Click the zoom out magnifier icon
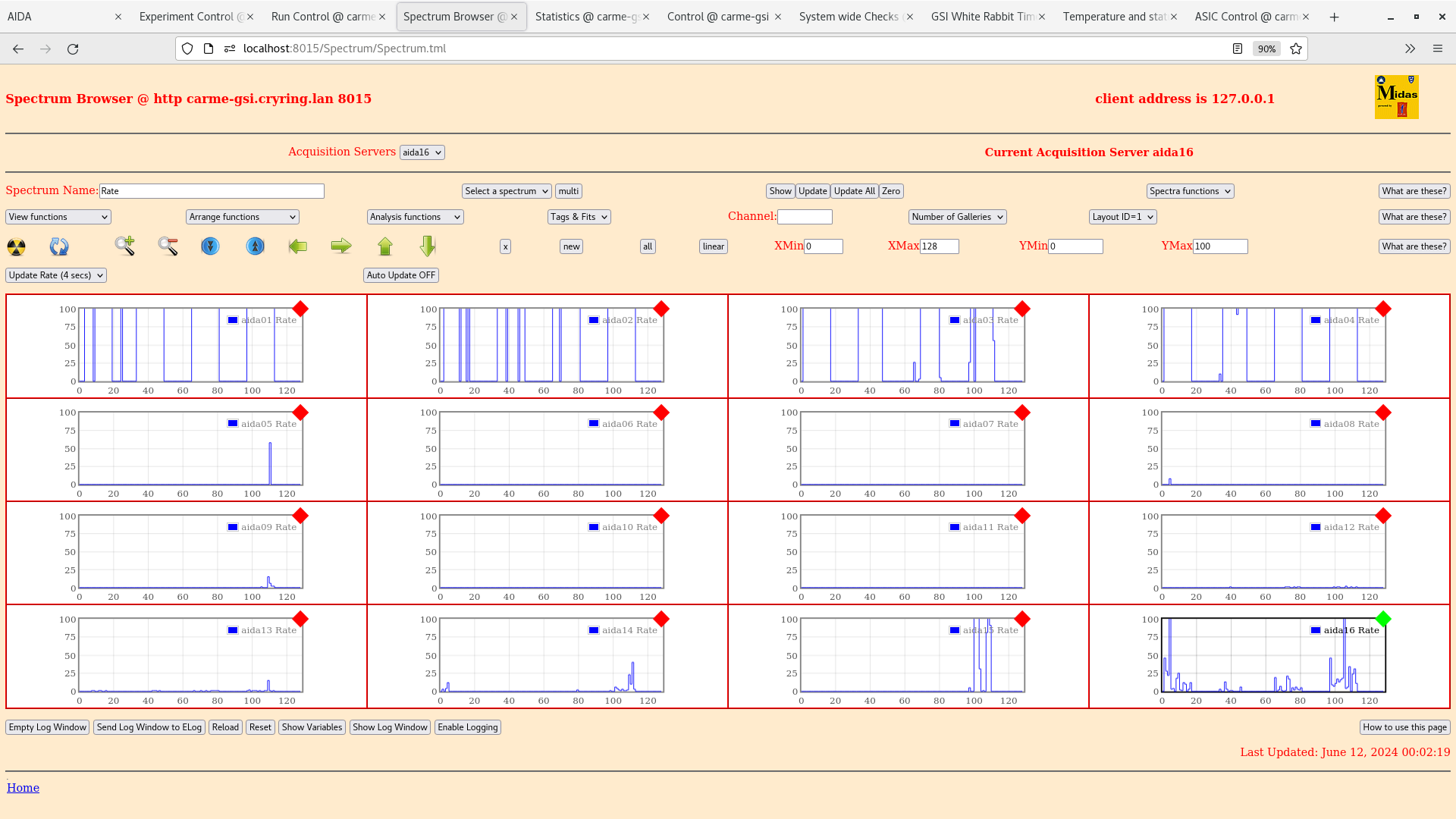This screenshot has height=819, width=1456. pos(168,246)
